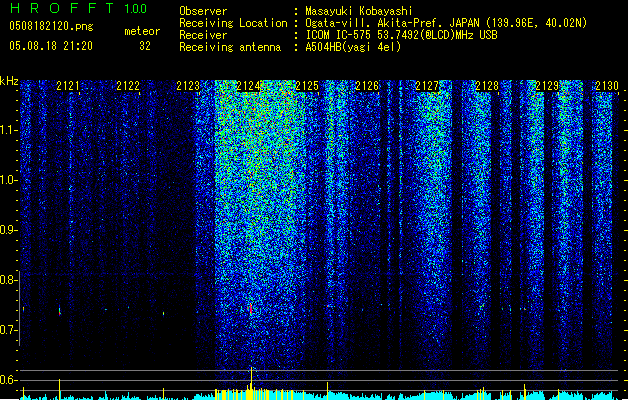Viewport: 629px width, 400px height.
Task: Click the tallest yellow spike in power graph
Action: [252, 383]
